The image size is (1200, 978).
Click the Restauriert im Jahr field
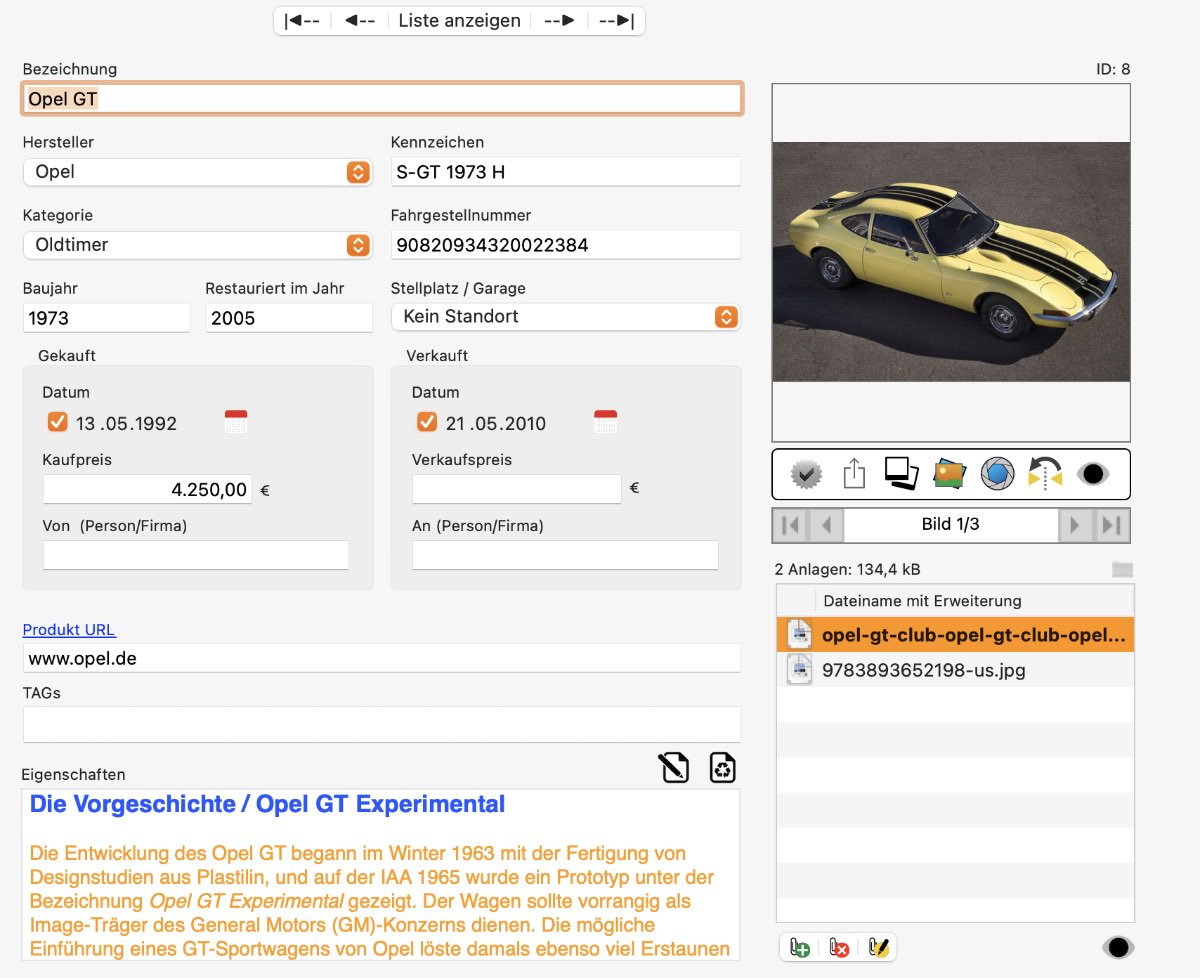[289, 318]
